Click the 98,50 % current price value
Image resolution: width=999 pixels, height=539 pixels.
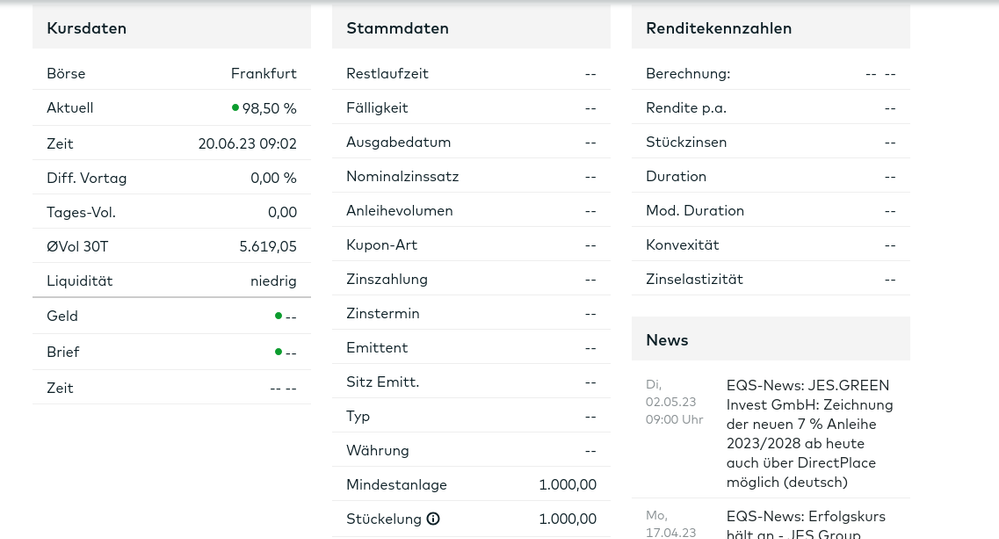point(270,108)
